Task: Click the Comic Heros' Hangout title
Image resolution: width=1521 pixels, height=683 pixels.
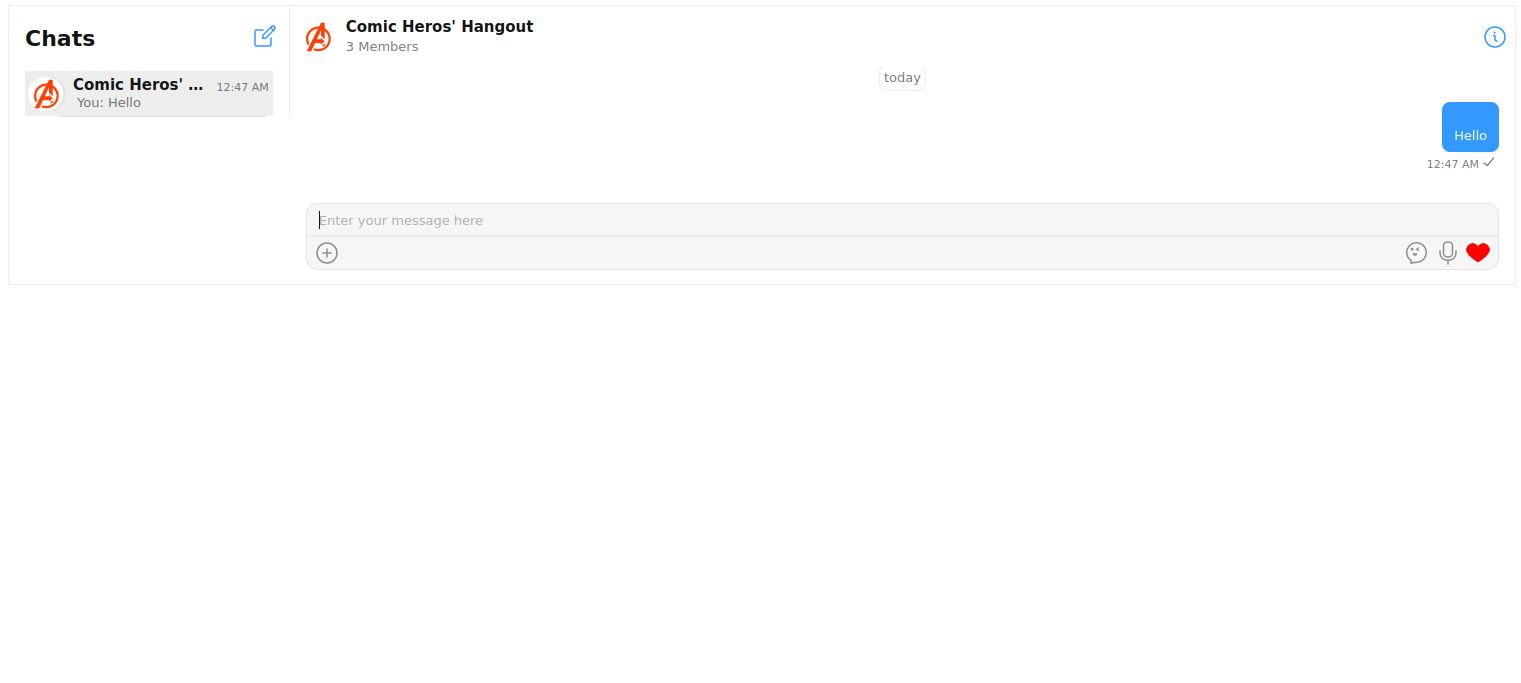Action: (439, 26)
